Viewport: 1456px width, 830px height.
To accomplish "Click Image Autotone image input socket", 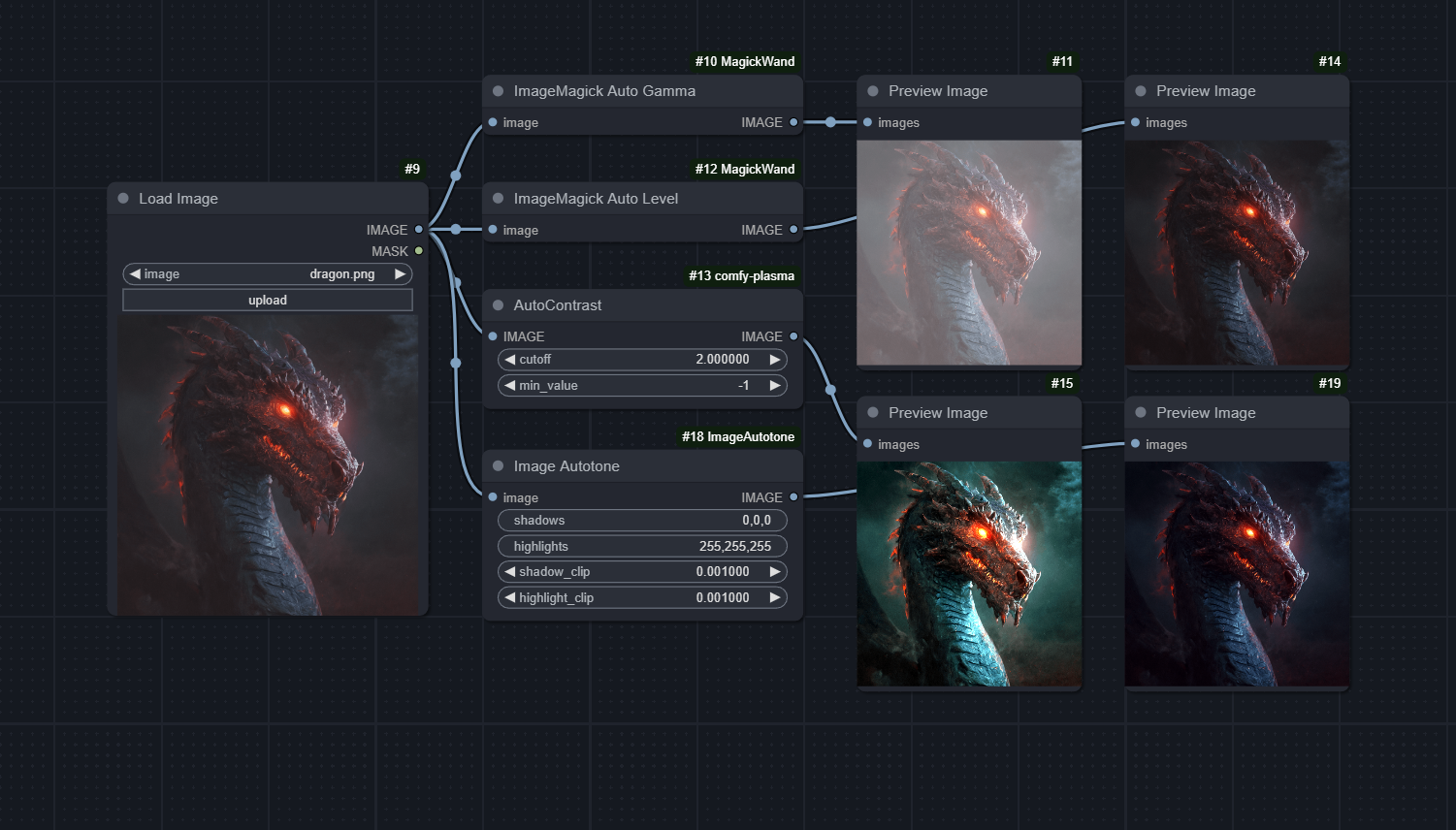I will pyautogui.click(x=493, y=497).
